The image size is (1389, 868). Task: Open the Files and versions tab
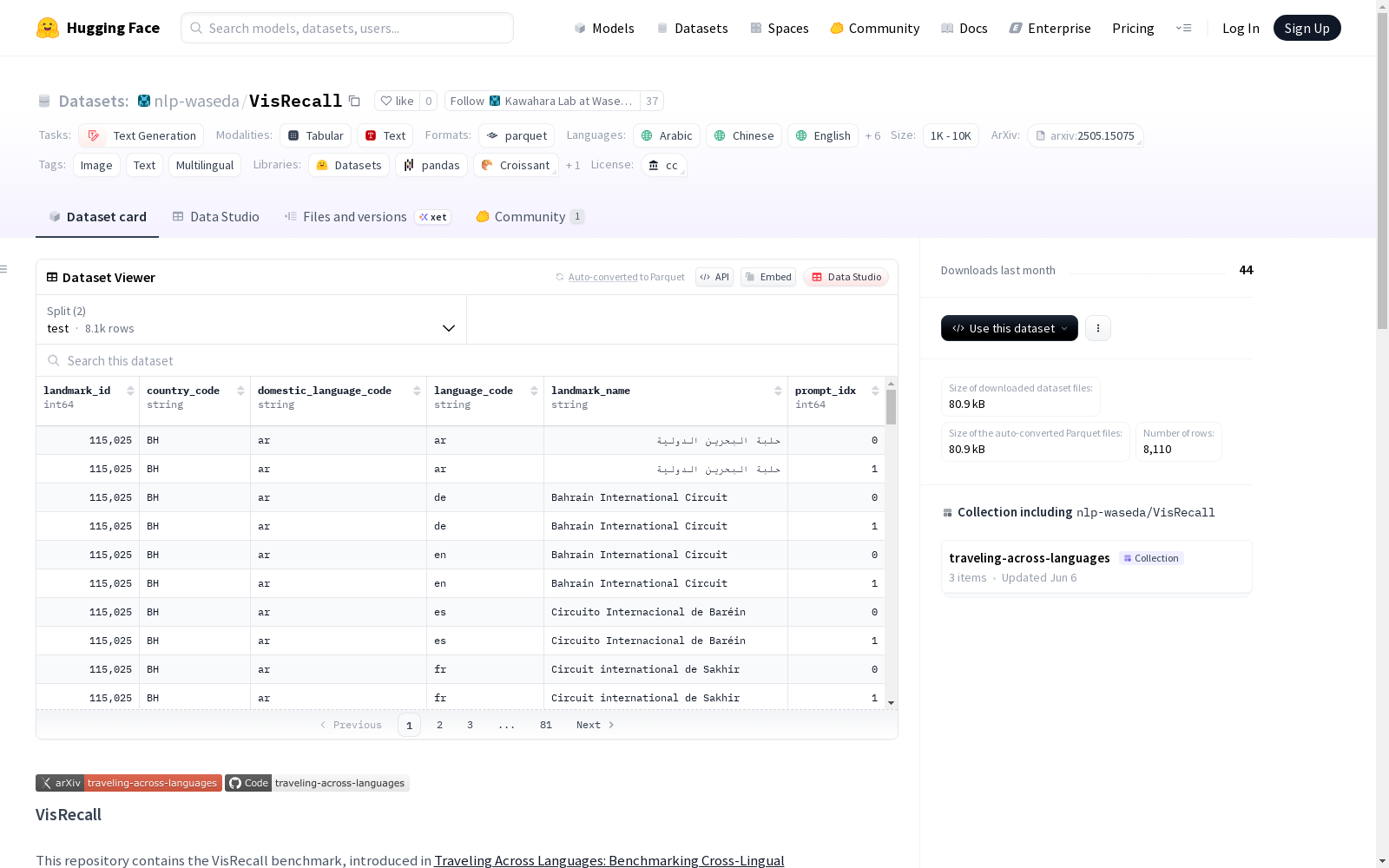[367, 217]
